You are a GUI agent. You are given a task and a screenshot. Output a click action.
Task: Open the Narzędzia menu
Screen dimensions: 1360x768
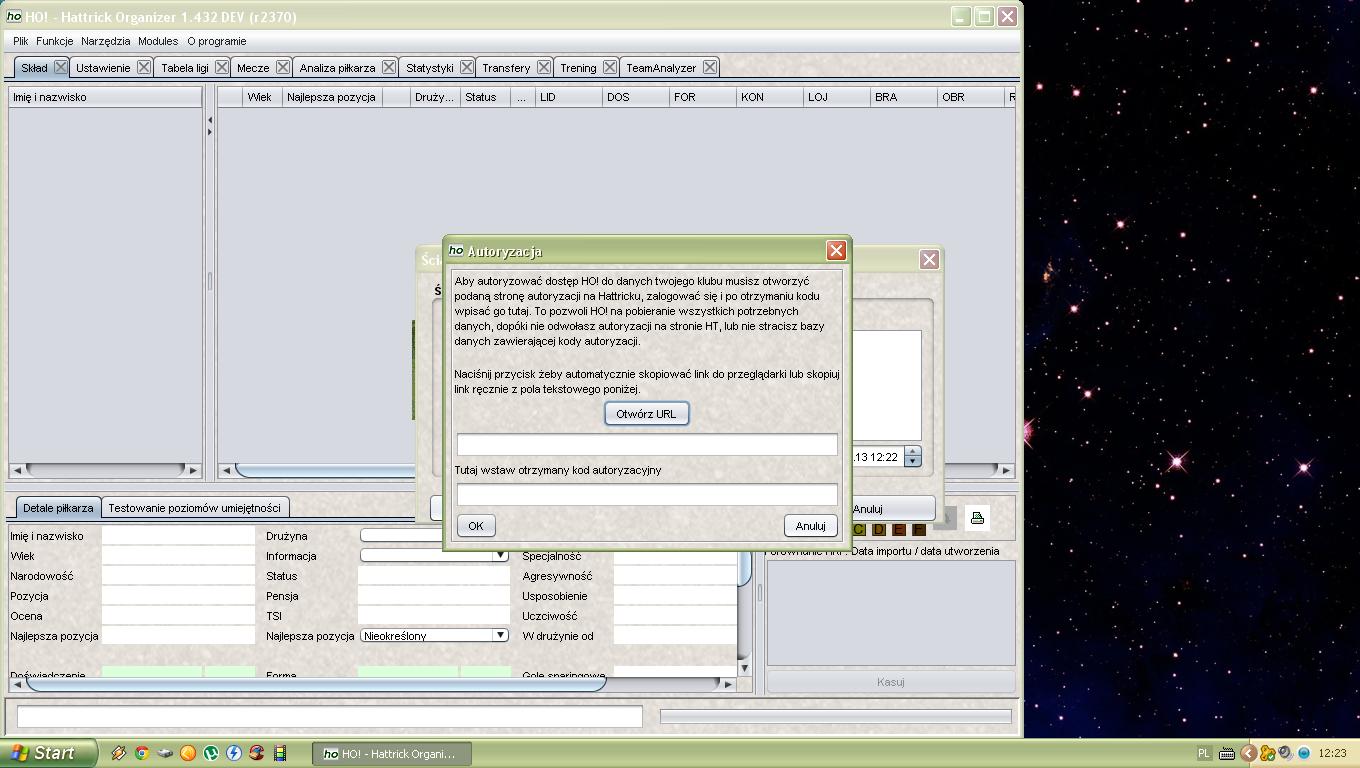click(105, 41)
